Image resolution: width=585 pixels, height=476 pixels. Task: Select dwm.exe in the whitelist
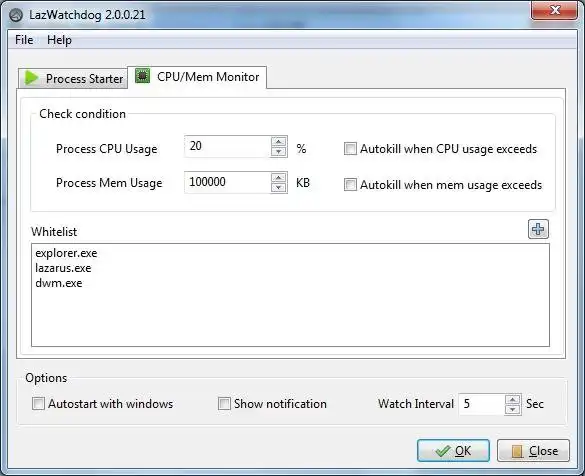(59, 283)
